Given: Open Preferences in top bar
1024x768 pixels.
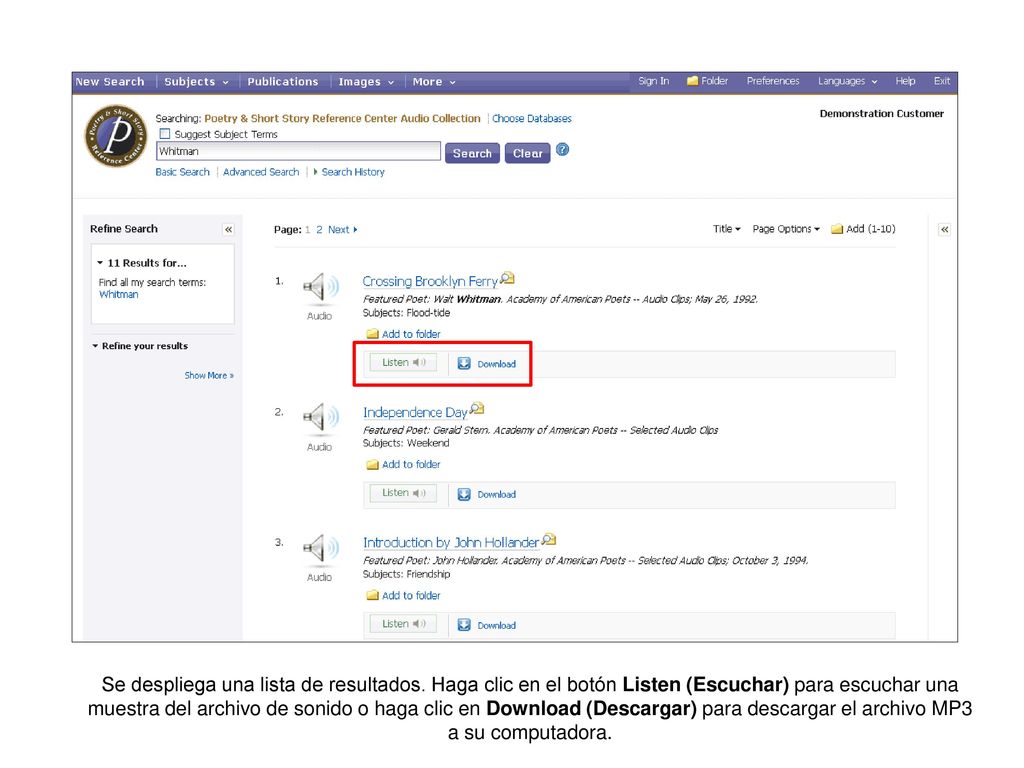Looking at the screenshot, I should [773, 81].
